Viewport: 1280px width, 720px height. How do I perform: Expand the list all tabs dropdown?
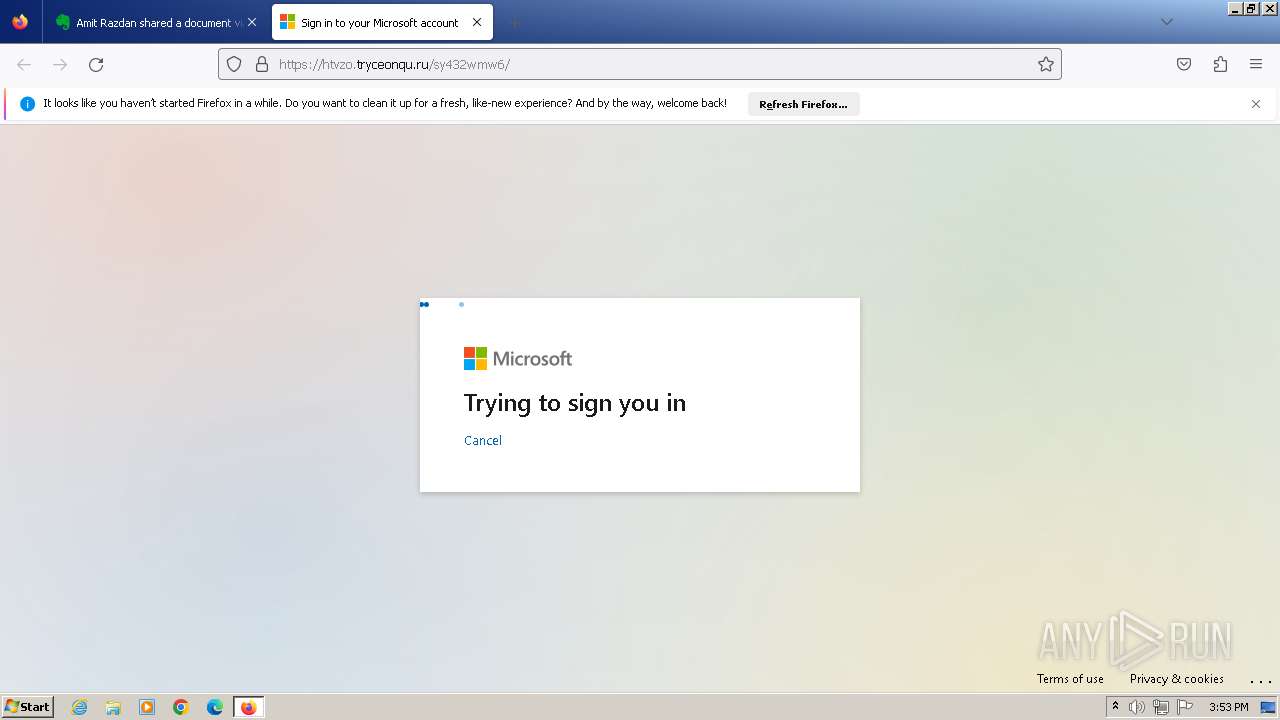tap(1166, 22)
